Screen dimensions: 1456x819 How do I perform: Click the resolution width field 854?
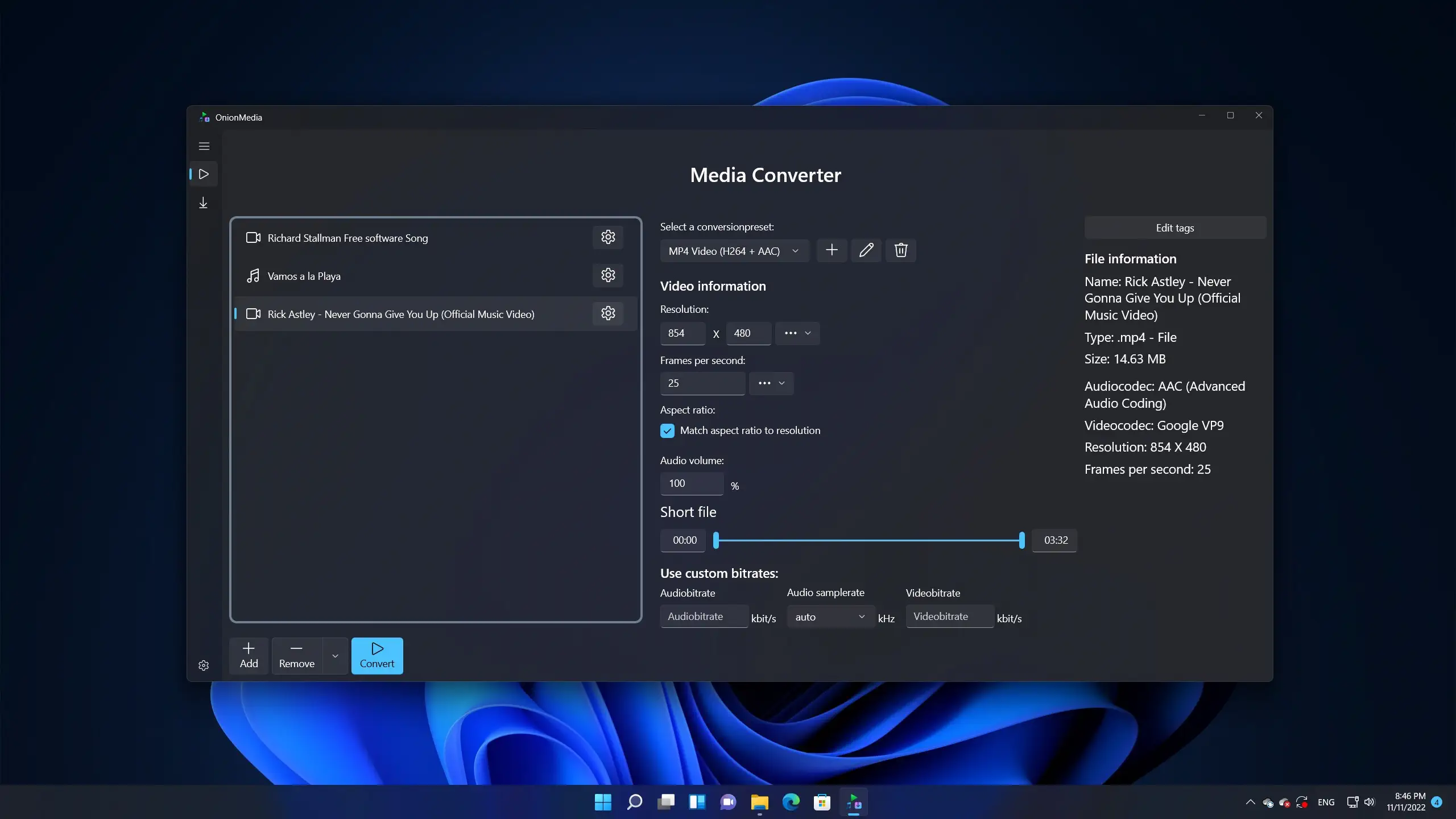682,333
